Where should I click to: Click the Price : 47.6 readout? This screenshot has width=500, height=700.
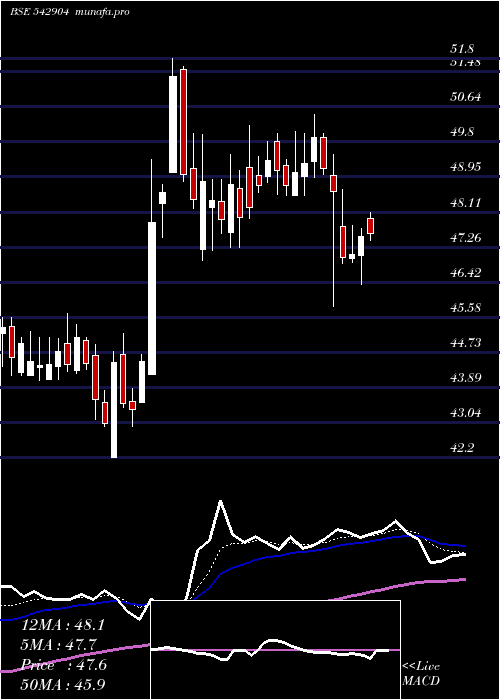(63, 665)
